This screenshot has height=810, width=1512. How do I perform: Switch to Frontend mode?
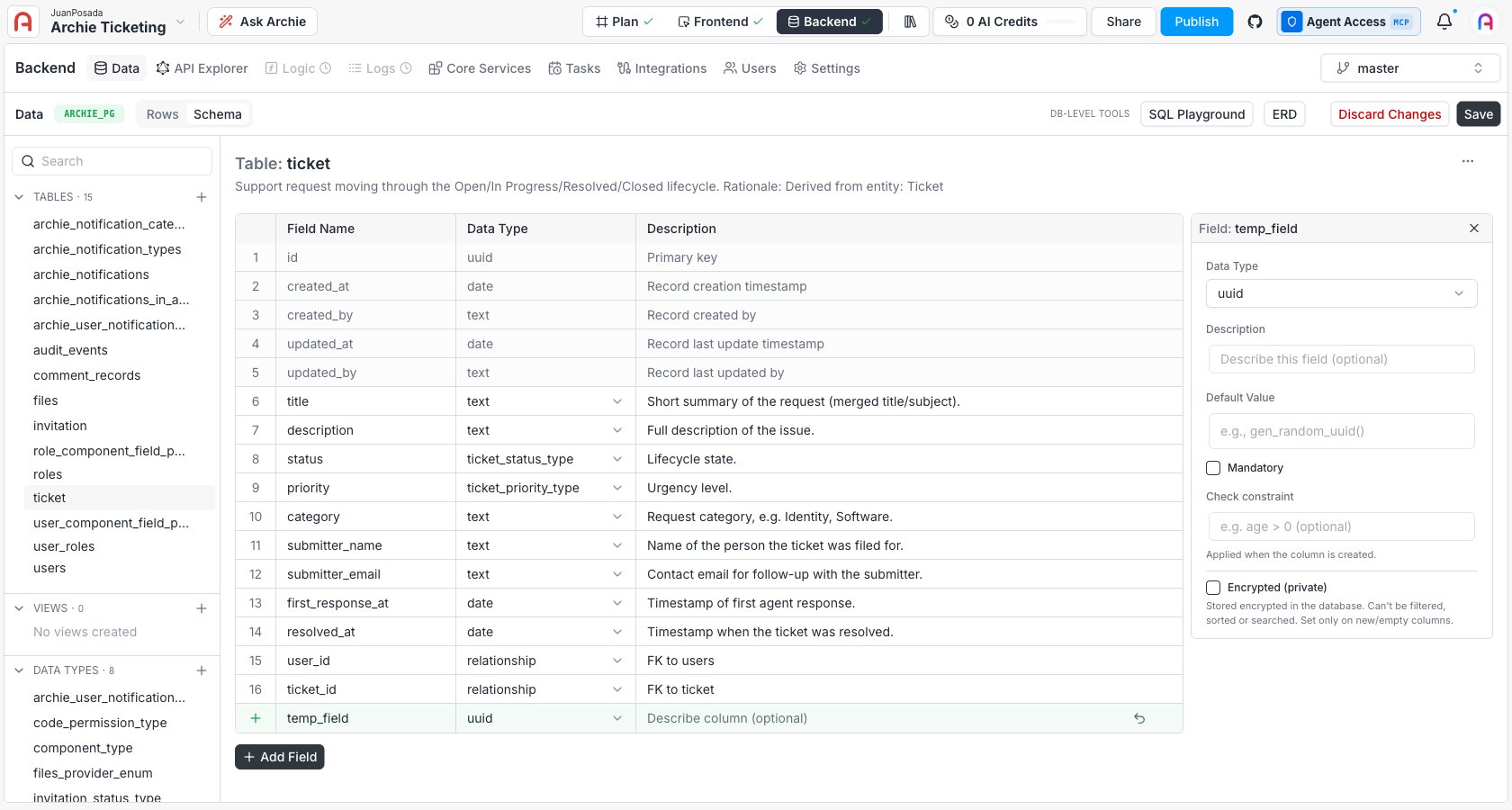tap(720, 22)
